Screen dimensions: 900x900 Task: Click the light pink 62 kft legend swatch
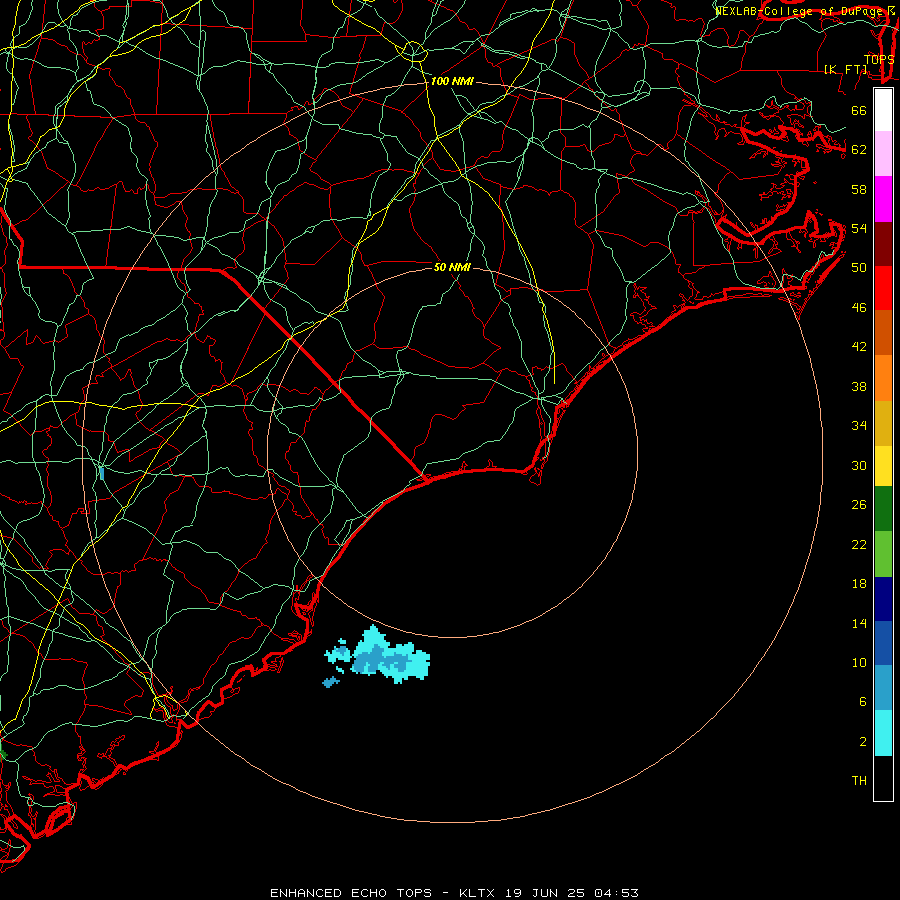(x=883, y=153)
